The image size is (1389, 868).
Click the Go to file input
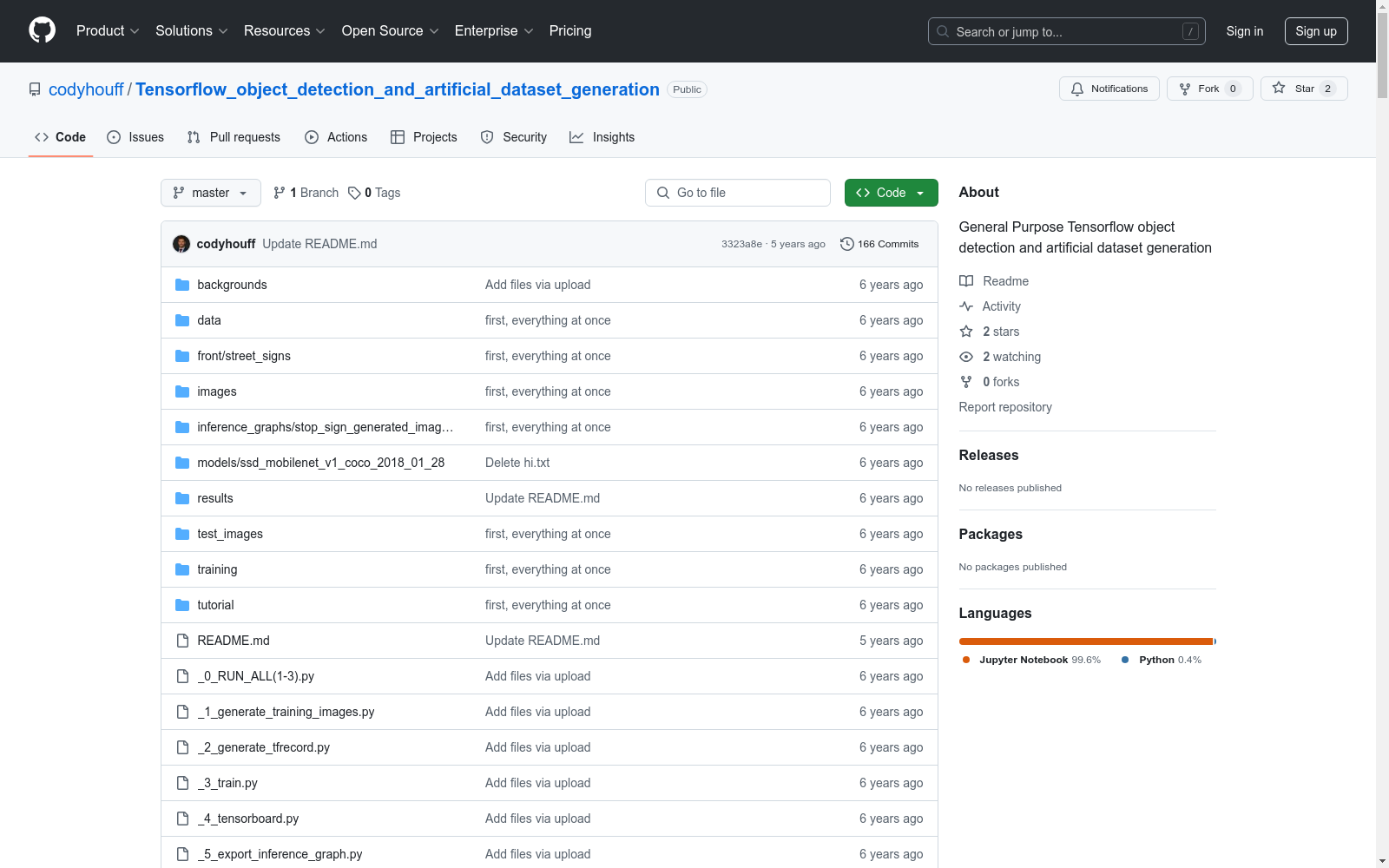(x=738, y=193)
